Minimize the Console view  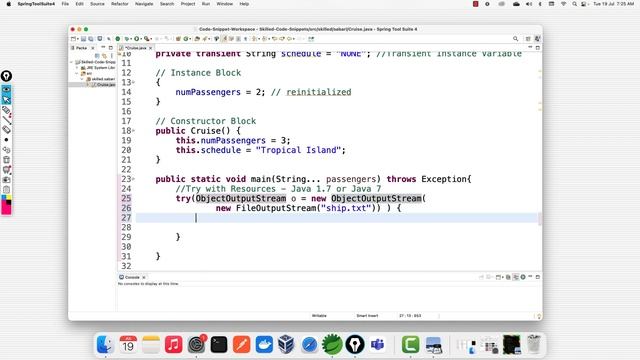point(530,277)
